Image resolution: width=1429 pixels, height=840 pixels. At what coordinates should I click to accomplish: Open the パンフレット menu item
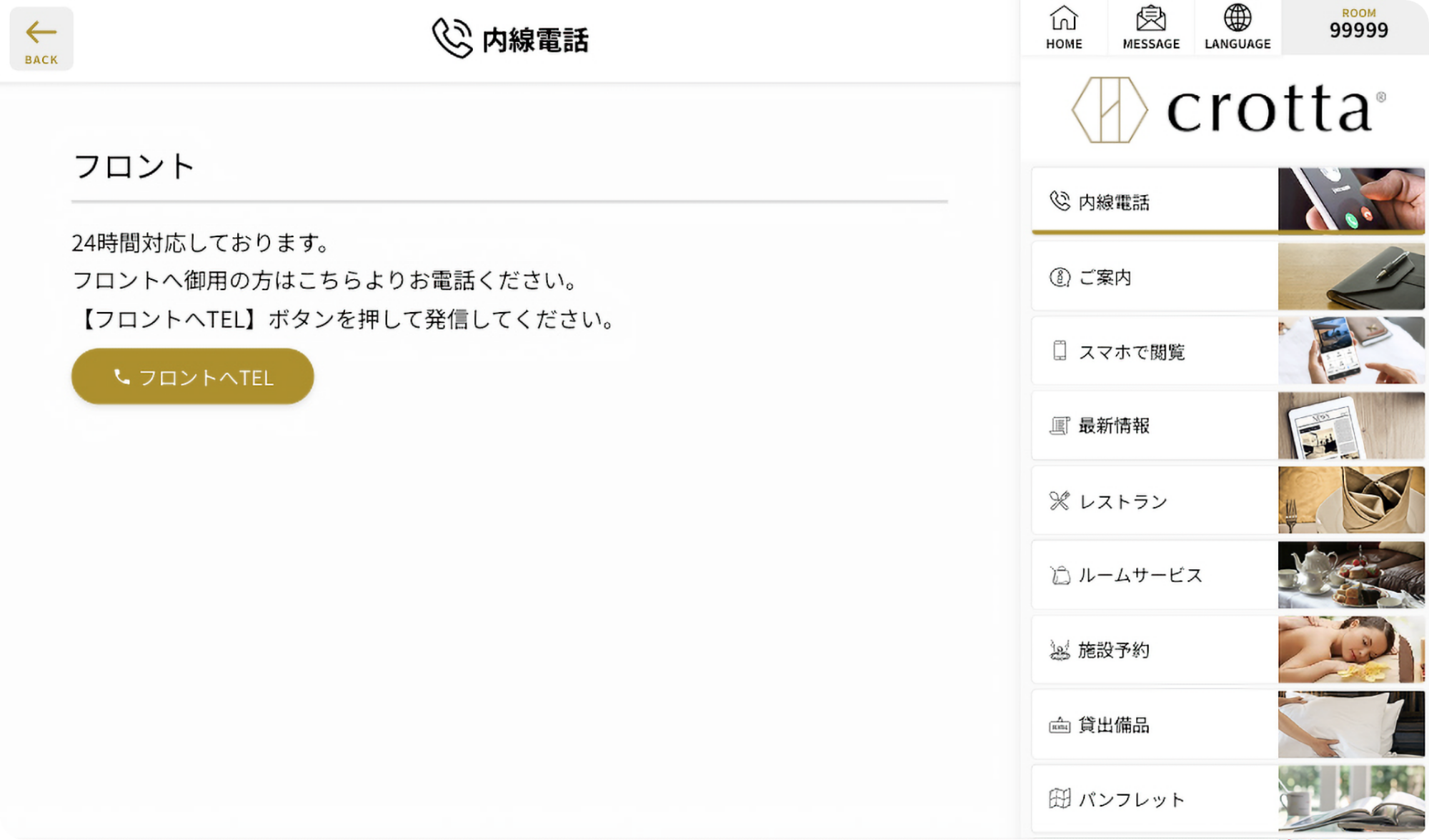point(1130,799)
